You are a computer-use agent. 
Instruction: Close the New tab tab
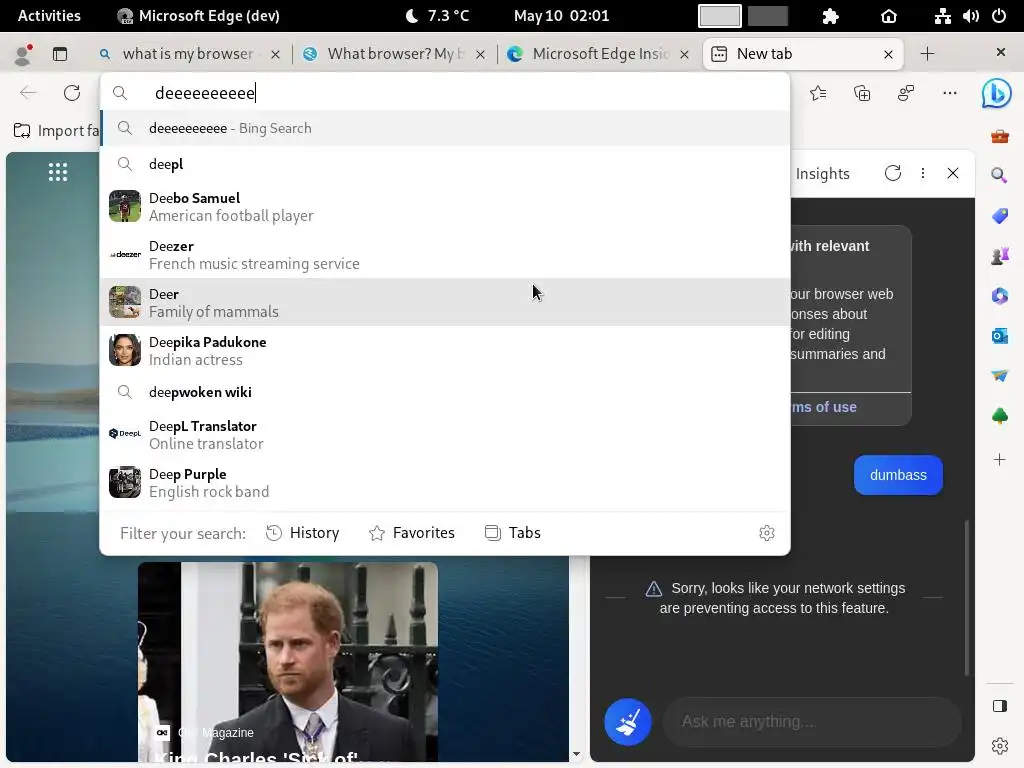[x=888, y=54]
